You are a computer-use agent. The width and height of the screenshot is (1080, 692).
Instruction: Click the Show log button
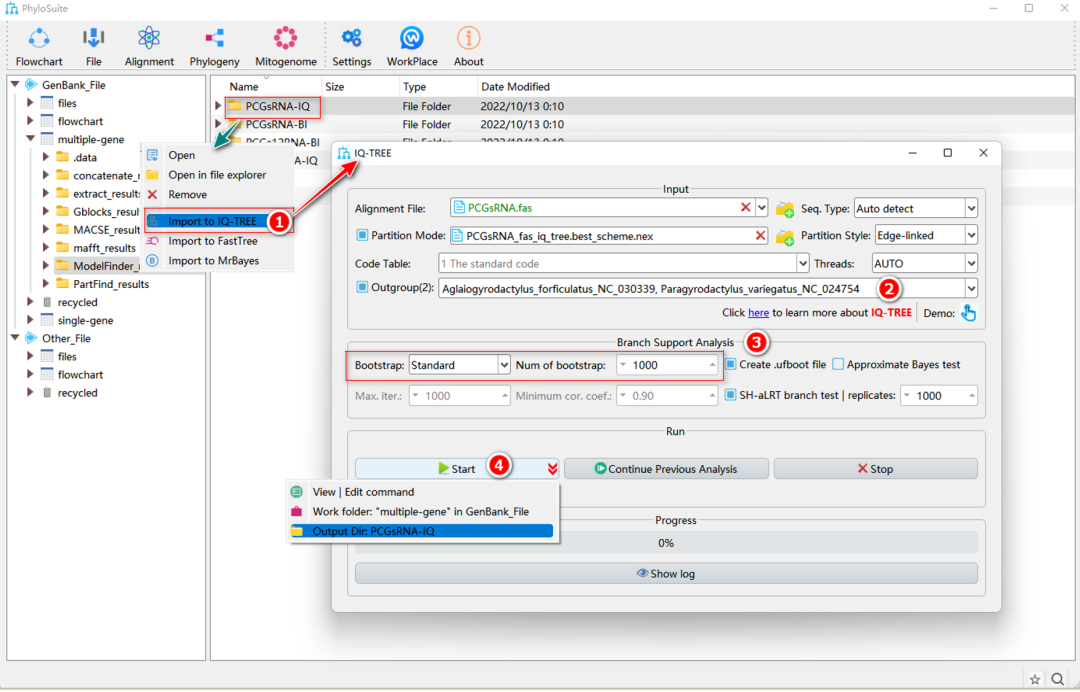pyautogui.click(x=666, y=574)
